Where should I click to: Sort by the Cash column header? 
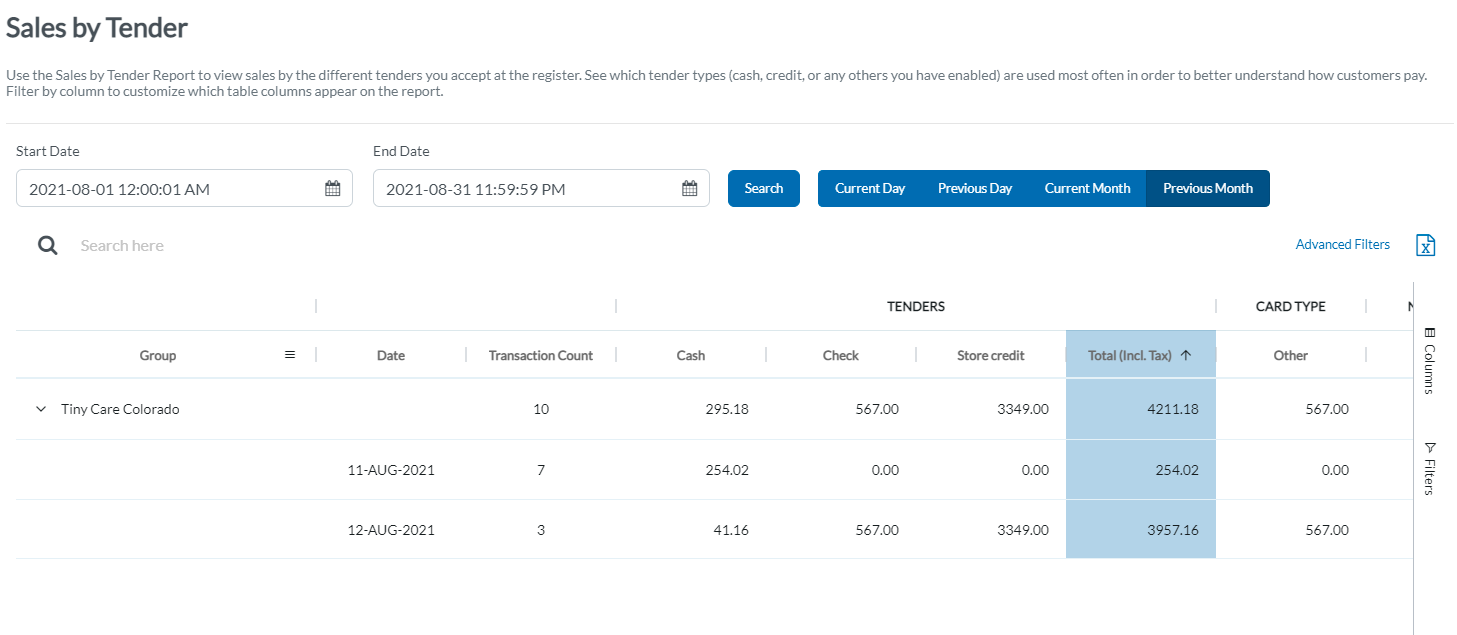(x=691, y=355)
